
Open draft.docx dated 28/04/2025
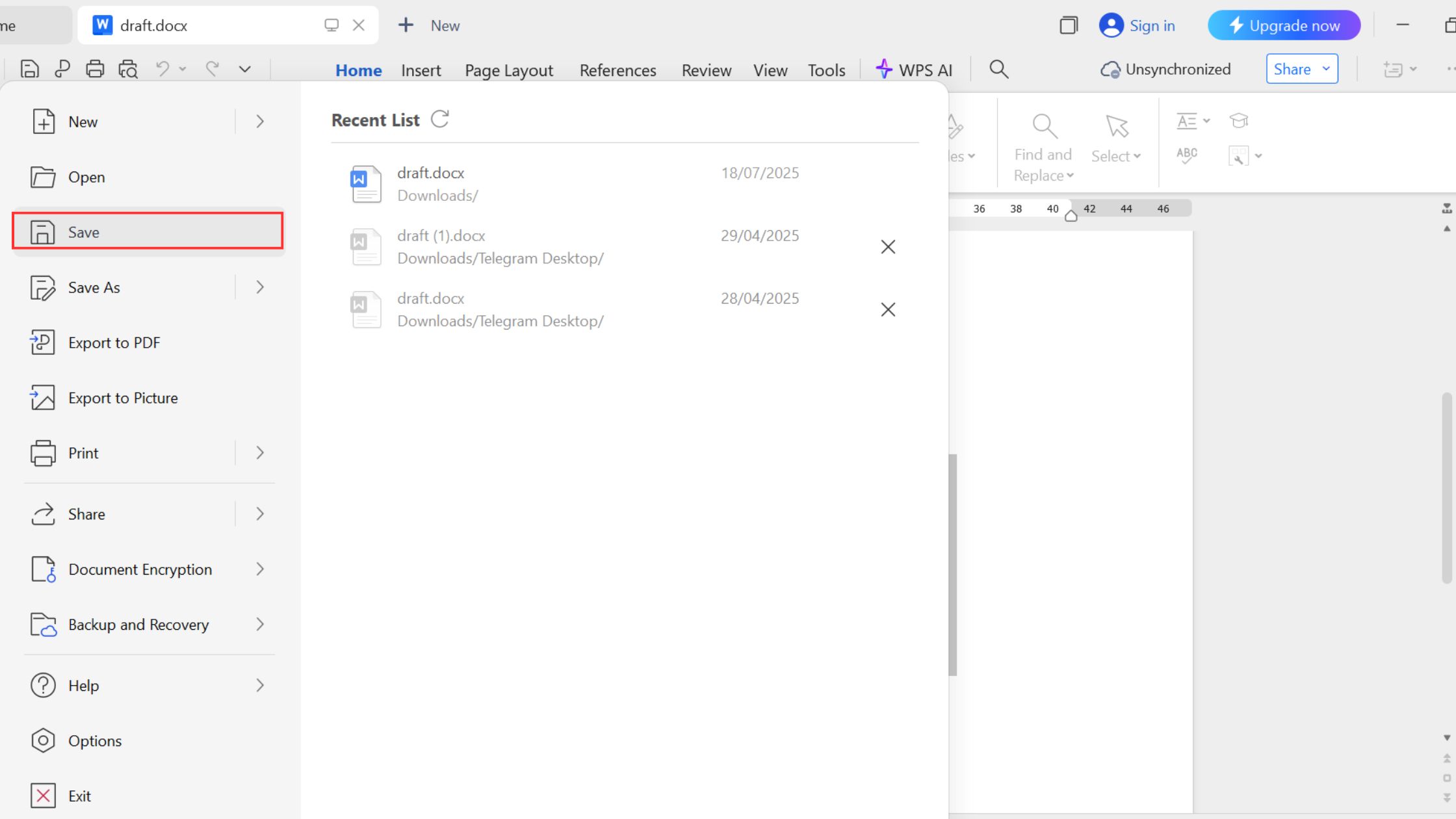pos(625,309)
